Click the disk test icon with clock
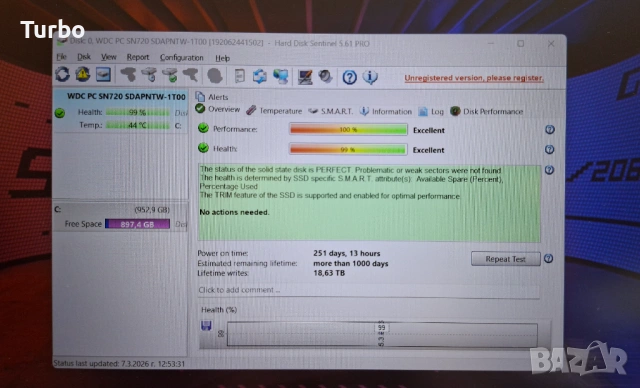This screenshot has width=640, height=388. coord(149,75)
